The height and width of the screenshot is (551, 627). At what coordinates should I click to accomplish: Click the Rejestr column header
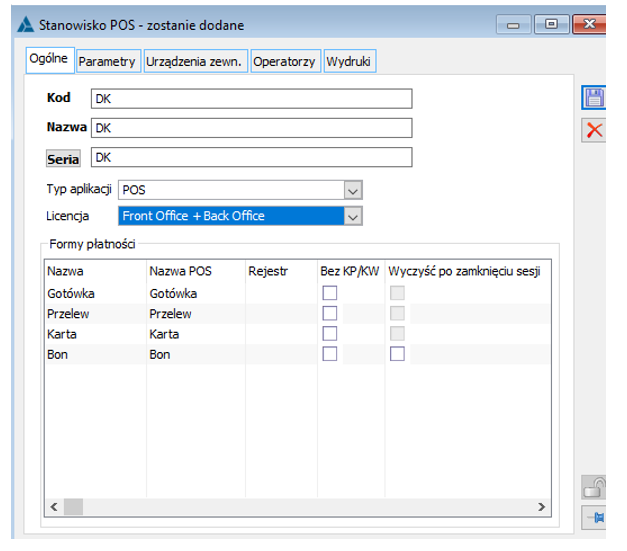pyautogui.click(x=282, y=271)
